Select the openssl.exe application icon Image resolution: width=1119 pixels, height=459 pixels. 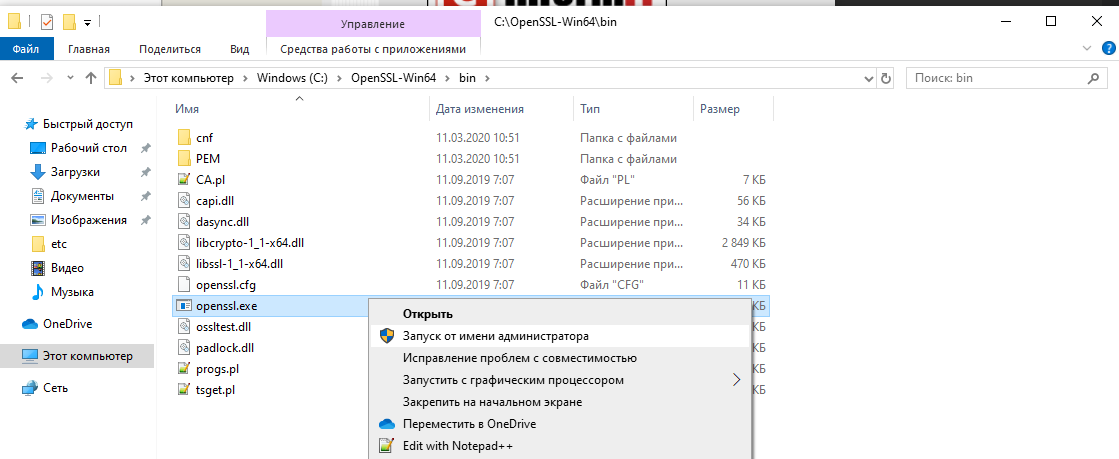(x=183, y=305)
